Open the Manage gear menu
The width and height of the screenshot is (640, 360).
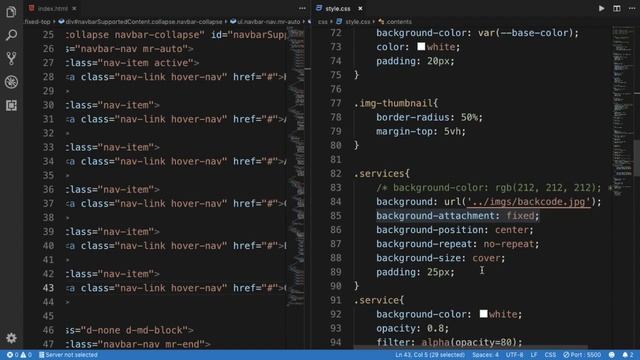(11, 338)
